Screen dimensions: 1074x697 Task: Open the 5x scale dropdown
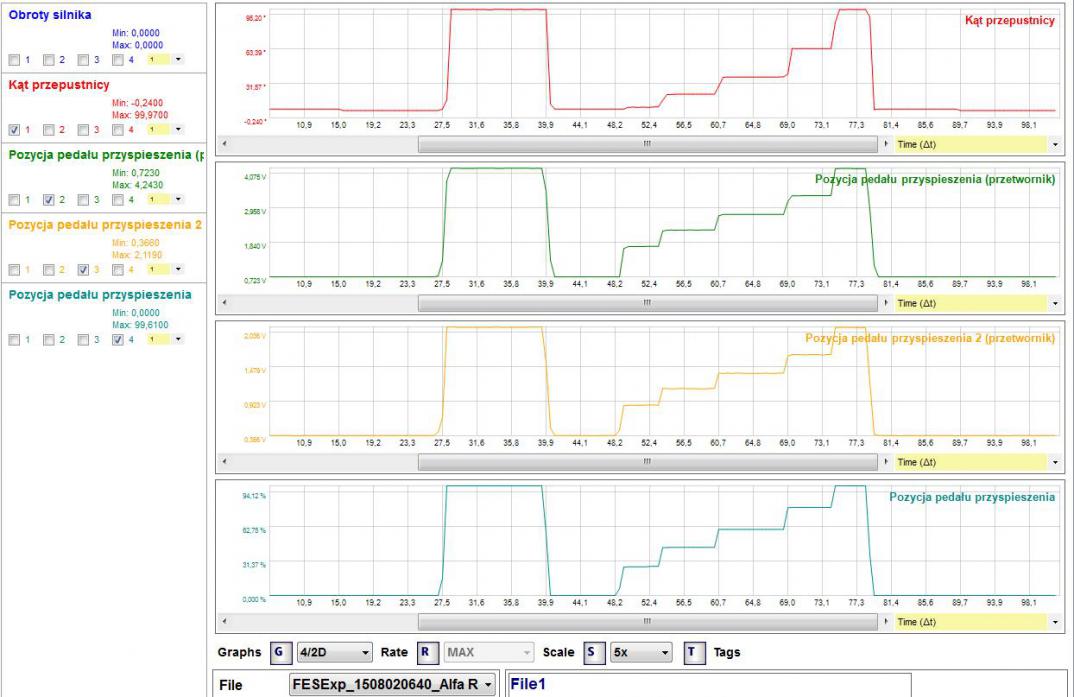(641, 652)
